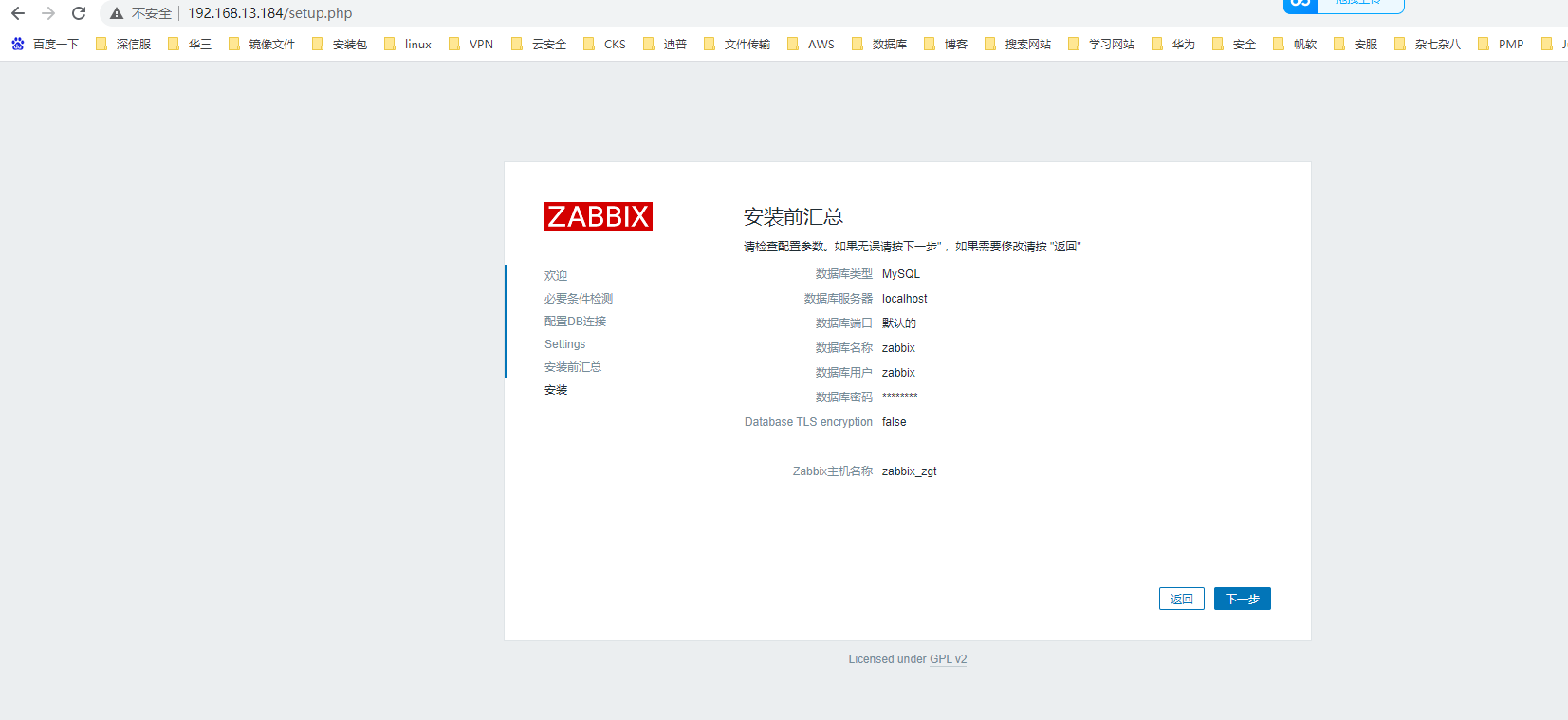
Task: Open the 帆软 bookmark folder
Action: click(1295, 44)
